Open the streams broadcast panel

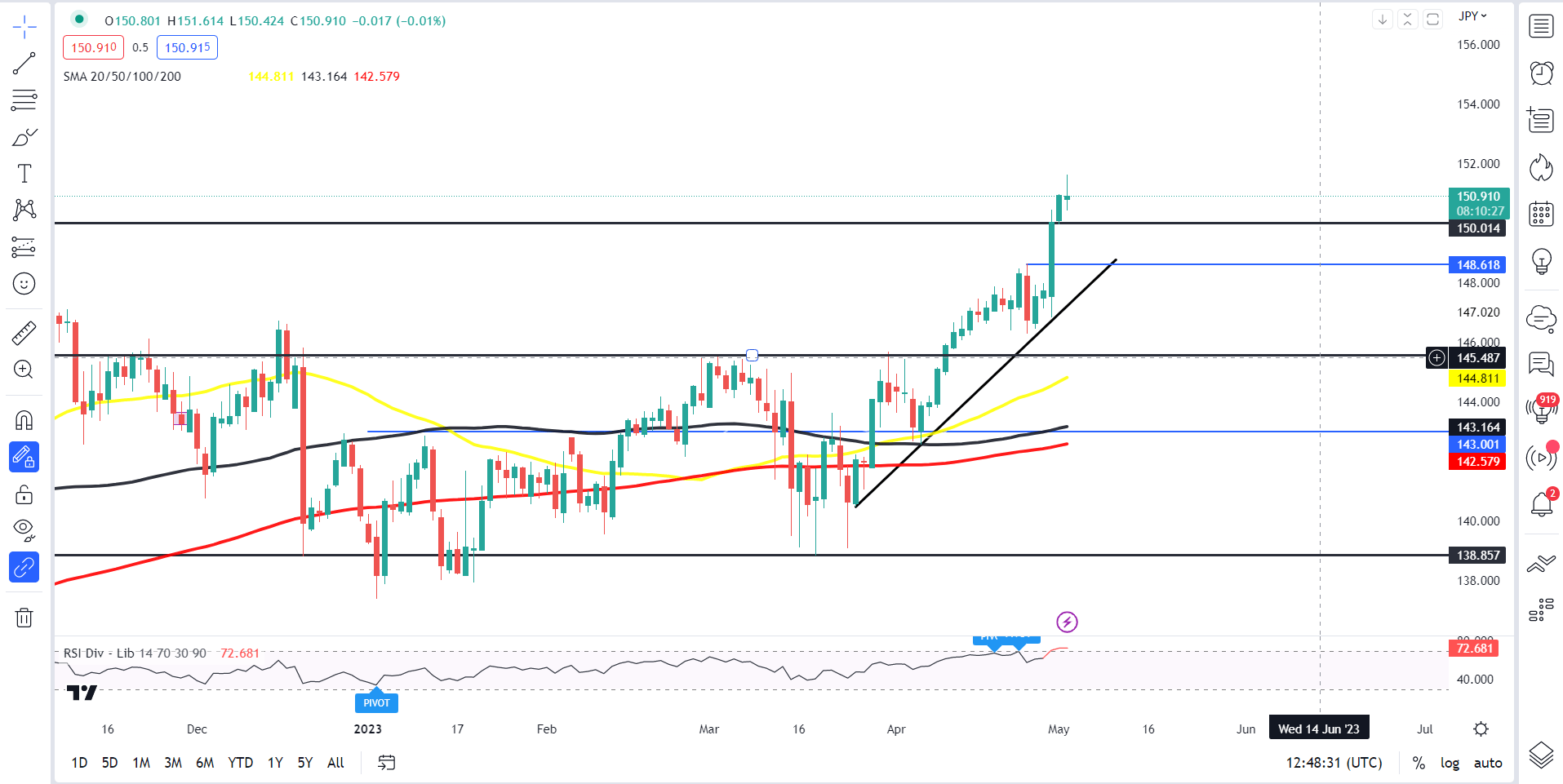pos(1541,458)
